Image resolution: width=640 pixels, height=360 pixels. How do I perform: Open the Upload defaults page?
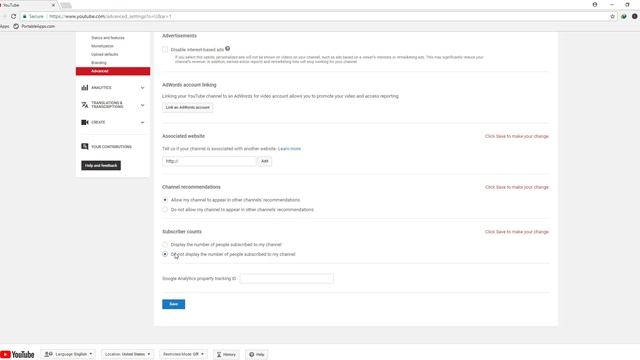[x=104, y=54]
